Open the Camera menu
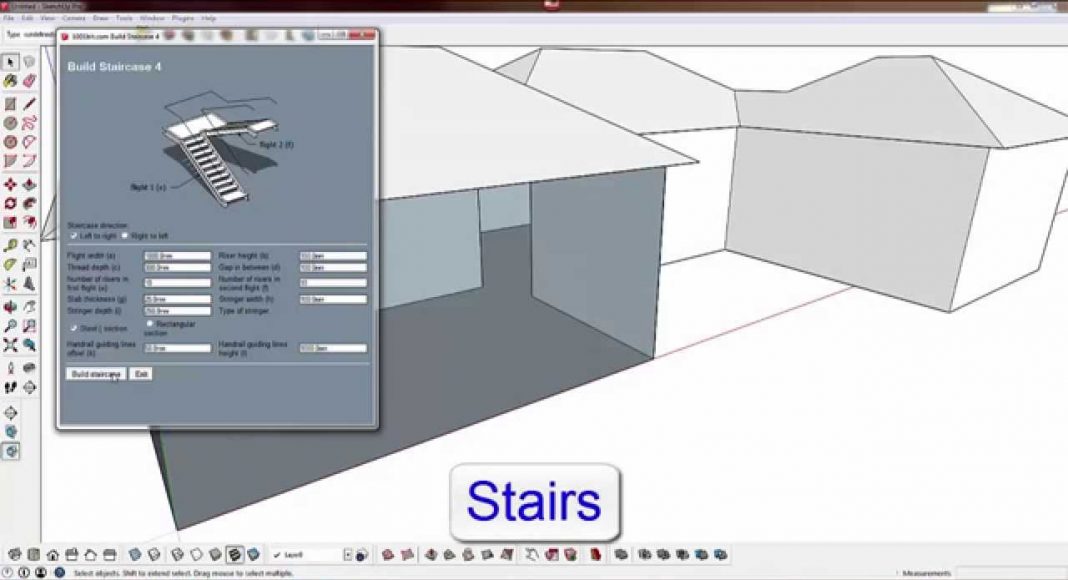 coord(73,18)
